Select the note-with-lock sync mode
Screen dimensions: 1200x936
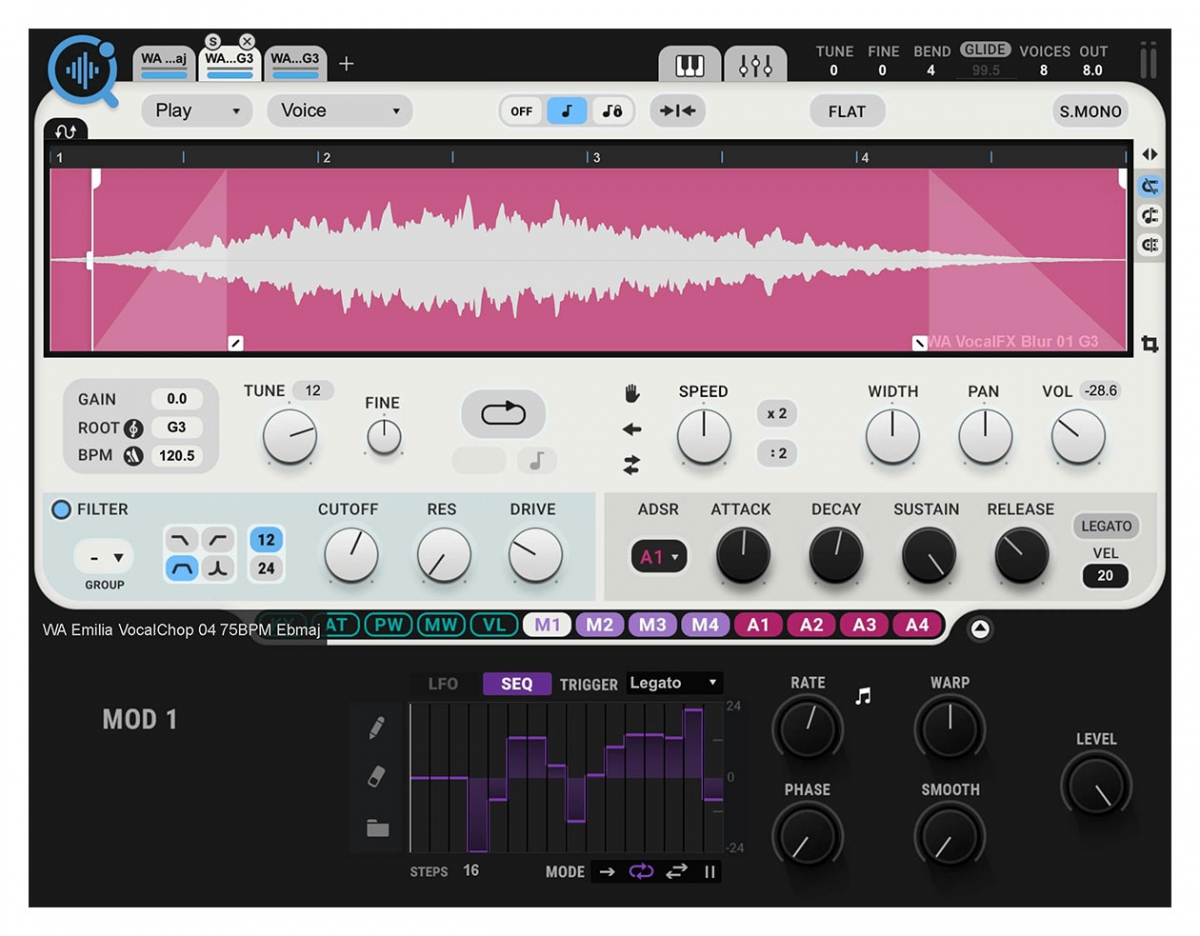(x=612, y=111)
